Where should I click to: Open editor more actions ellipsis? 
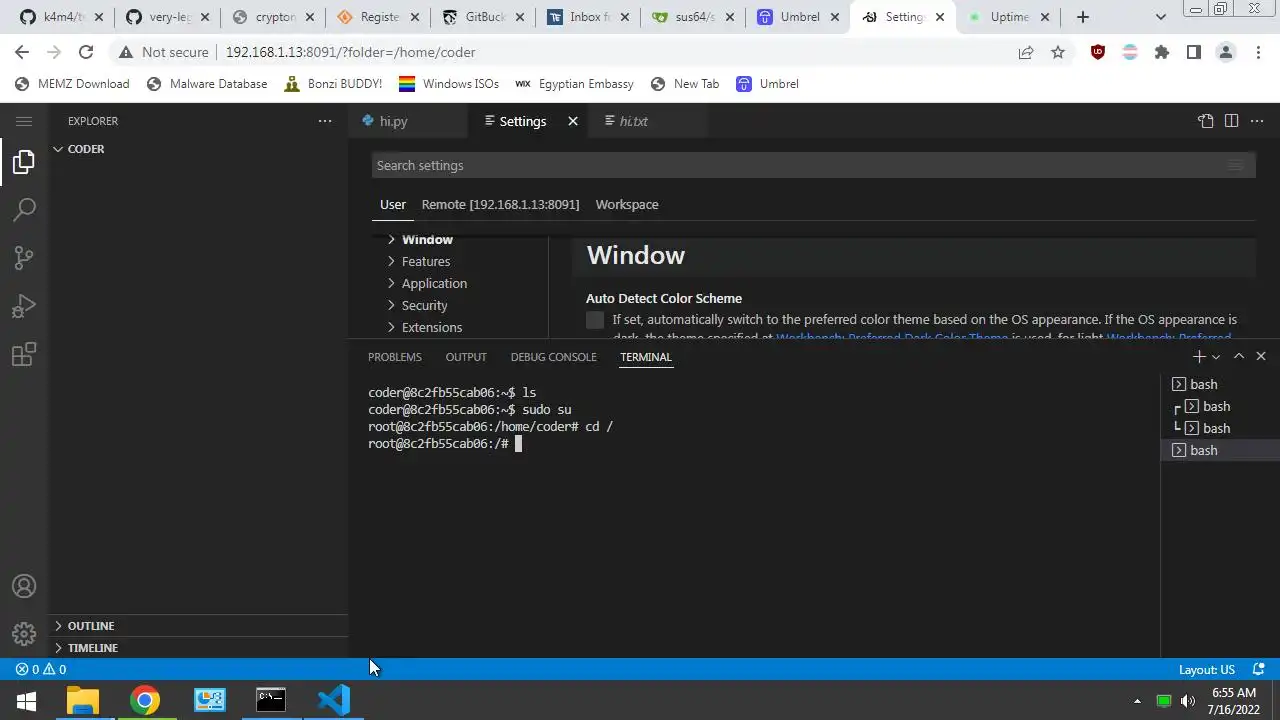[1257, 121]
